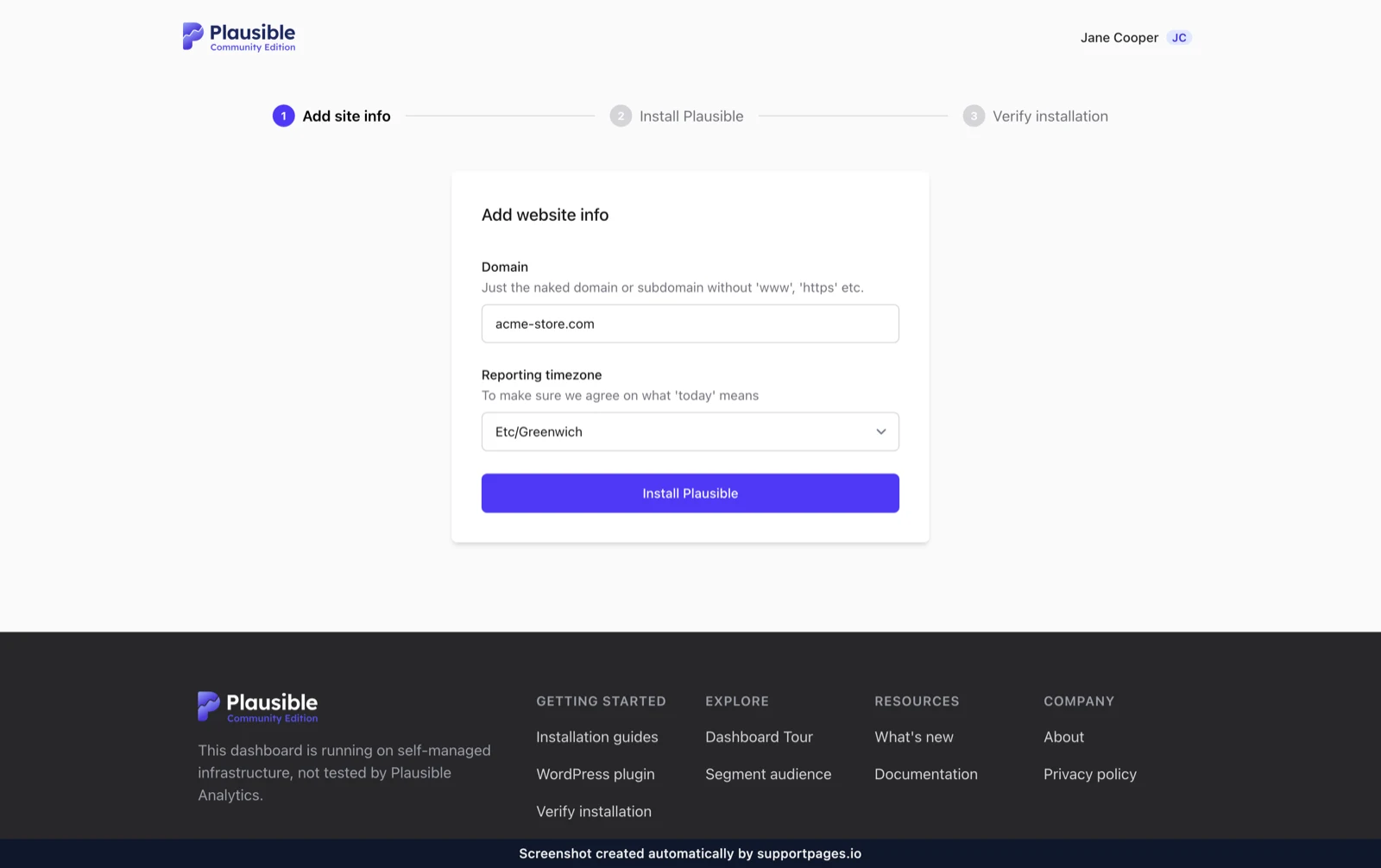Open the Dashboard Tour link
Image resolution: width=1381 pixels, height=868 pixels.
760,737
